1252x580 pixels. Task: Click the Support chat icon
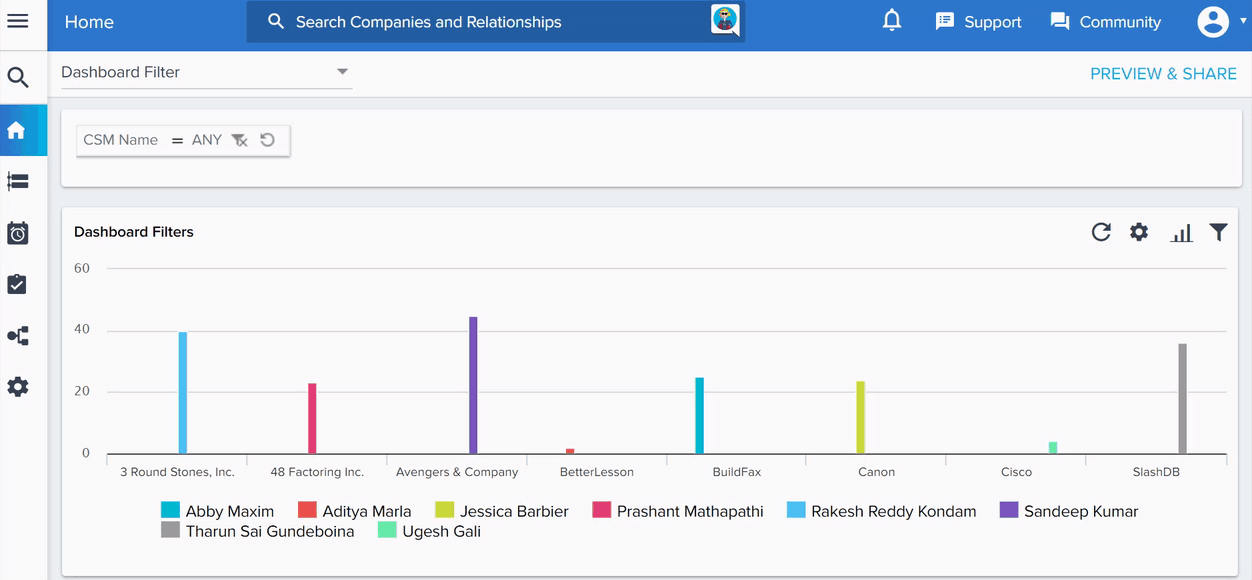tap(945, 22)
